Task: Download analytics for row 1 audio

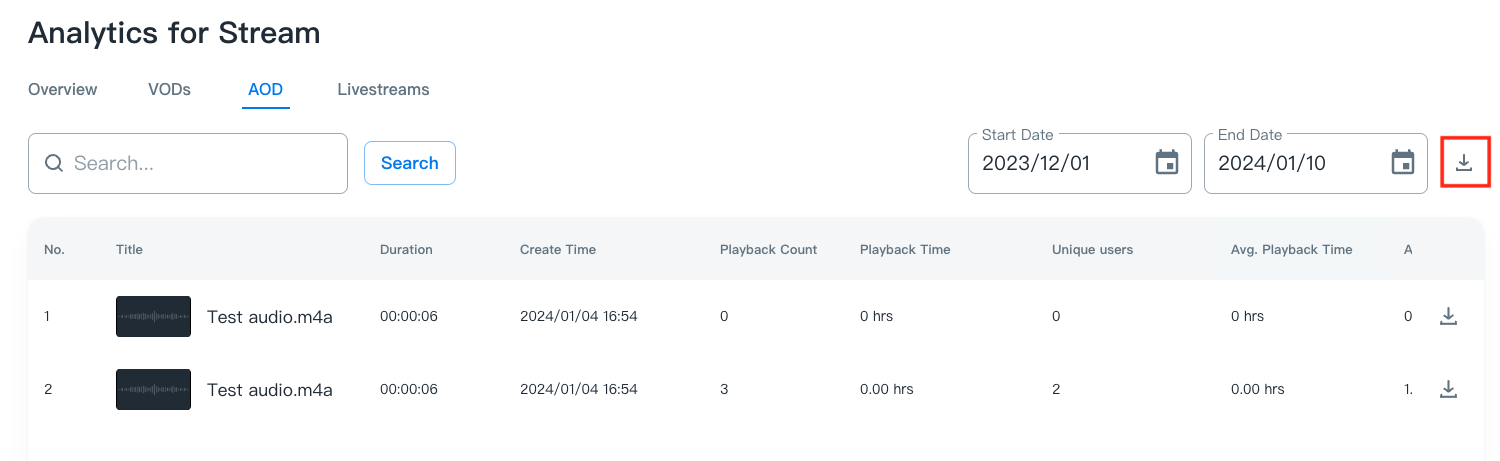Action: (1448, 316)
